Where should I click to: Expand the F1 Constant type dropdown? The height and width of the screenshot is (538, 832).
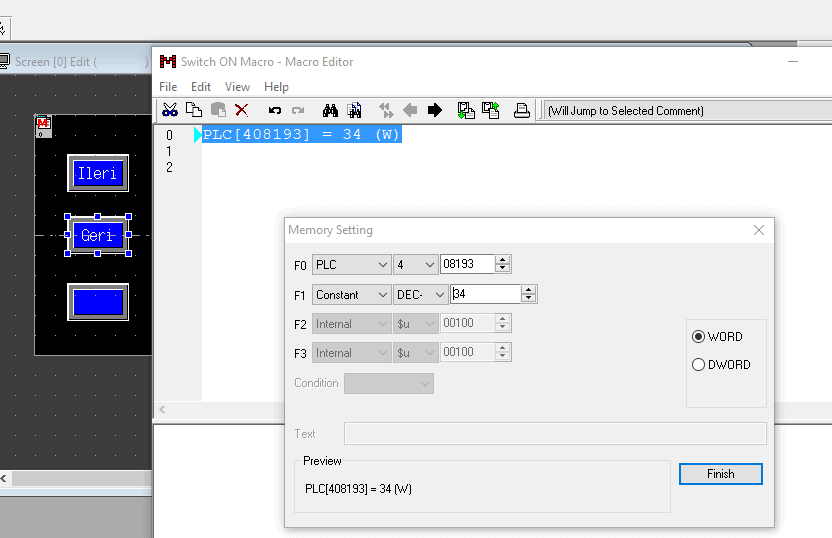click(x=351, y=295)
